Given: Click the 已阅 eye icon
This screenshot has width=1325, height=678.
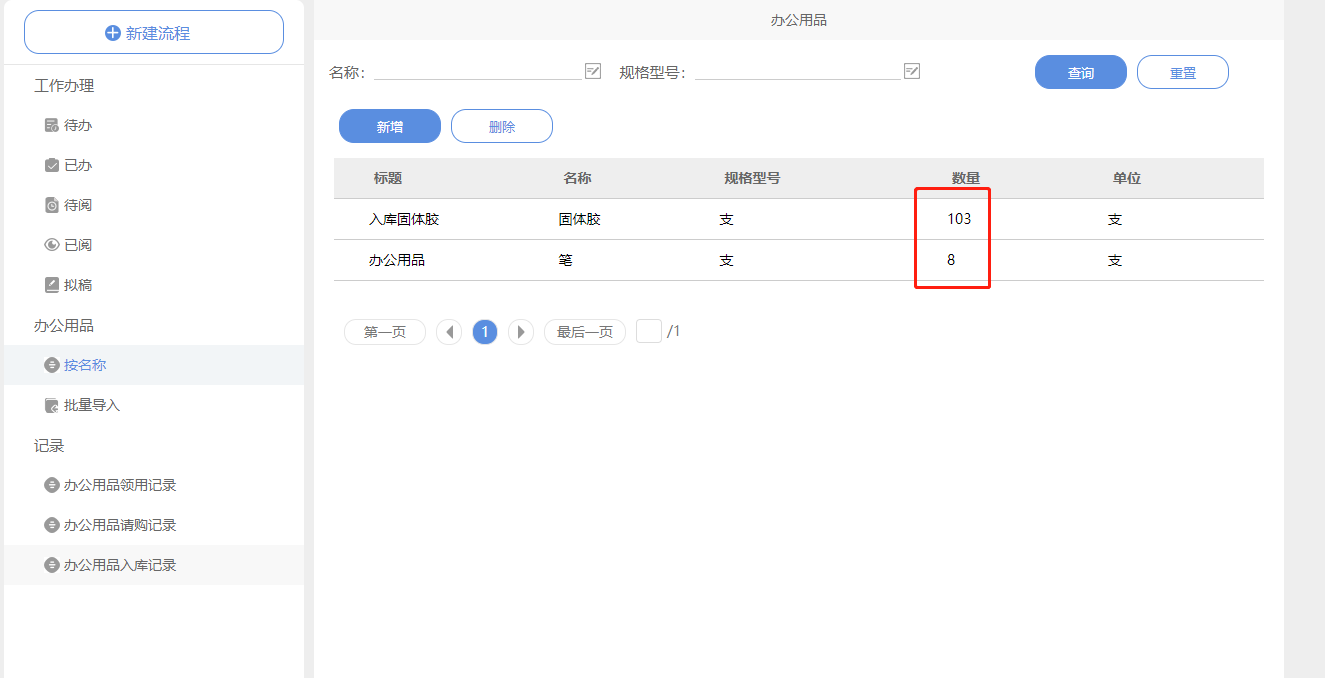Looking at the screenshot, I should (x=52, y=245).
